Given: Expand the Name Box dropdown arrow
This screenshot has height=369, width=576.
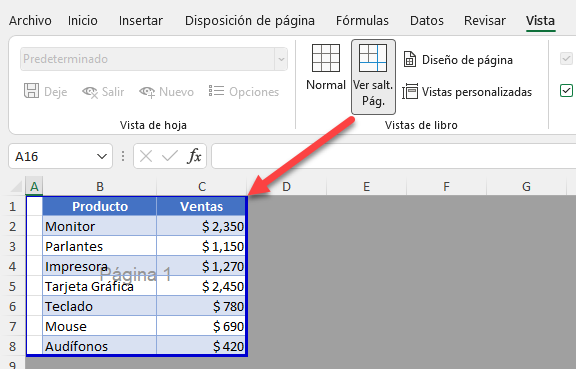Looking at the screenshot, I should [x=102, y=157].
